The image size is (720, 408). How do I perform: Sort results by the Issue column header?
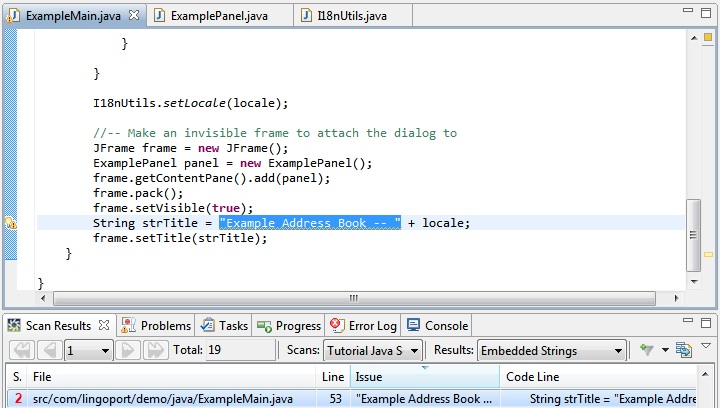(424, 376)
